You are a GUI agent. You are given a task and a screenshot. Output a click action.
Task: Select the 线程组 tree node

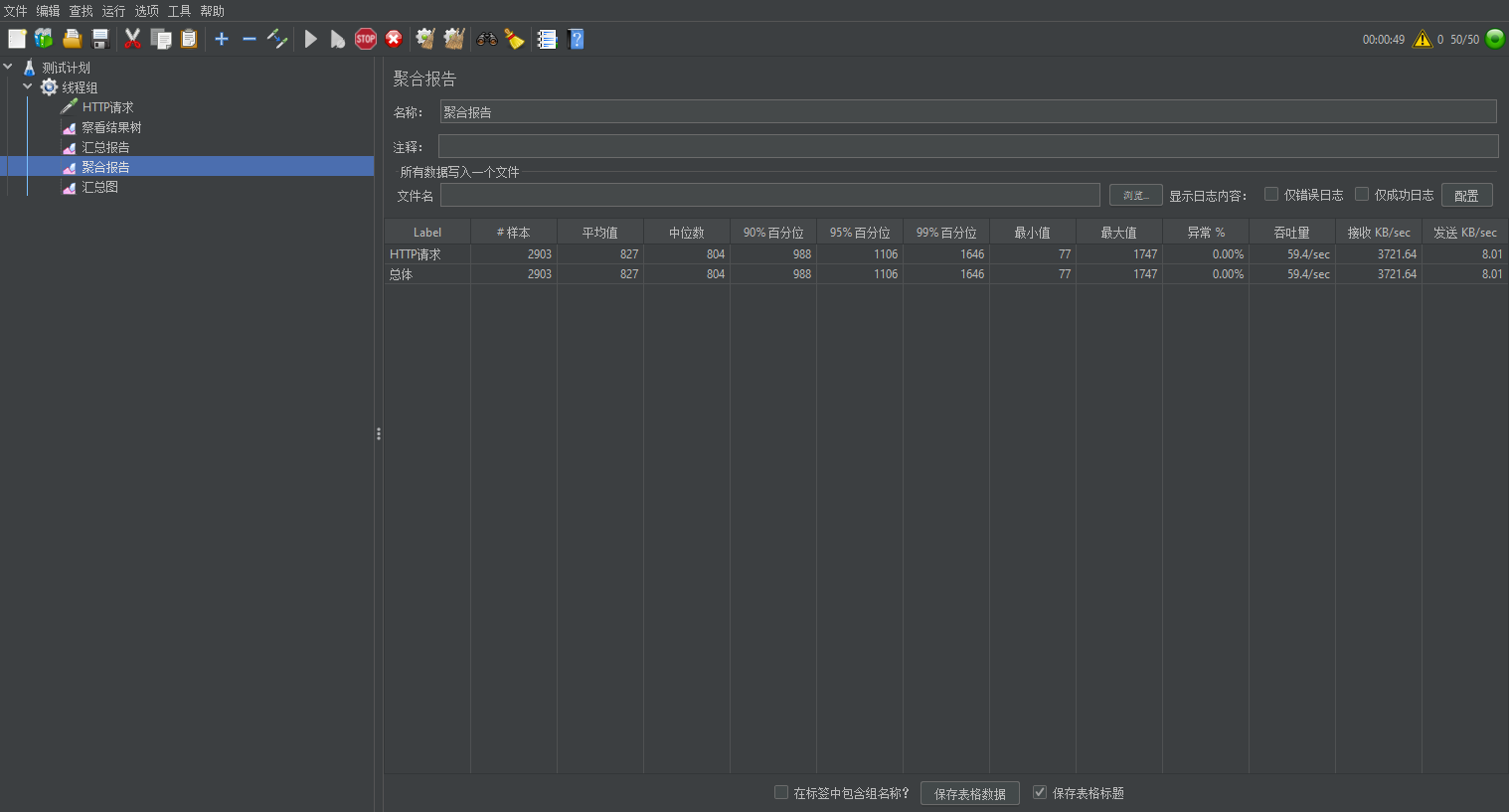80,87
